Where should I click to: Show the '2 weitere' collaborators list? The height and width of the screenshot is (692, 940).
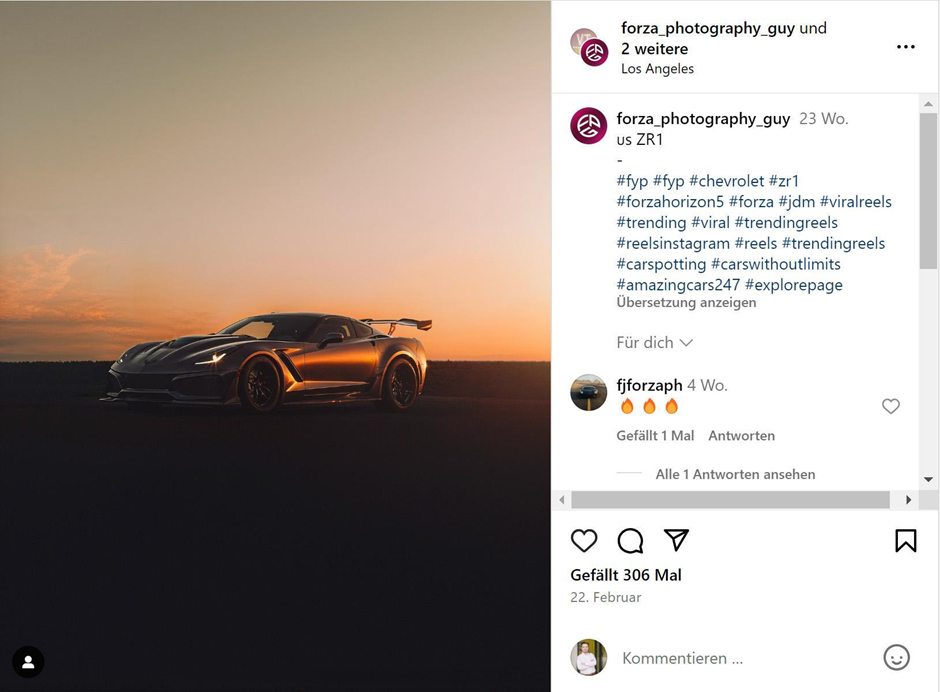(654, 48)
